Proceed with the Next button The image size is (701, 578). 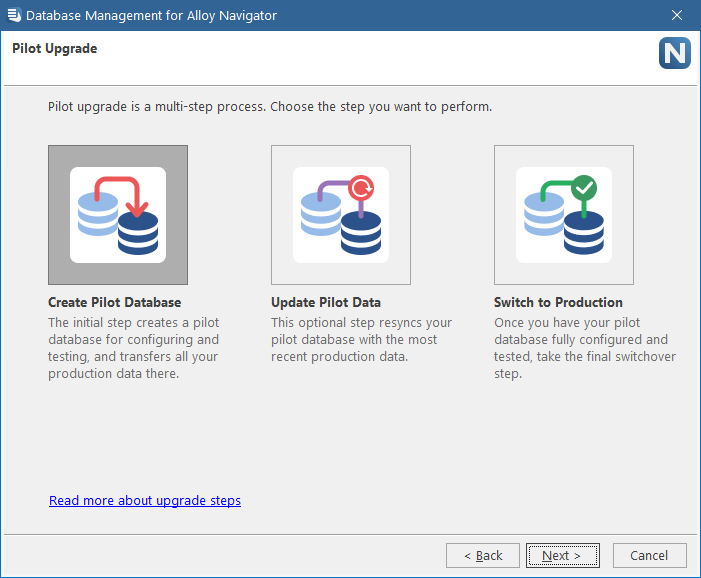click(x=562, y=555)
